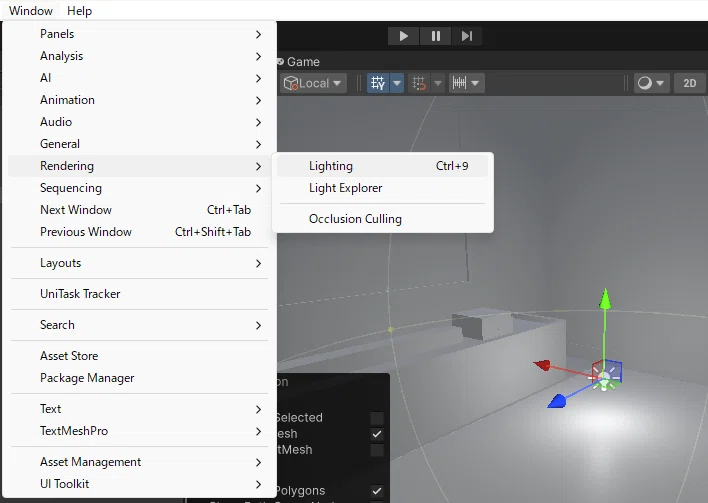Open the grid settings dropdown arrow

pyautogui.click(x=397, y=83)
